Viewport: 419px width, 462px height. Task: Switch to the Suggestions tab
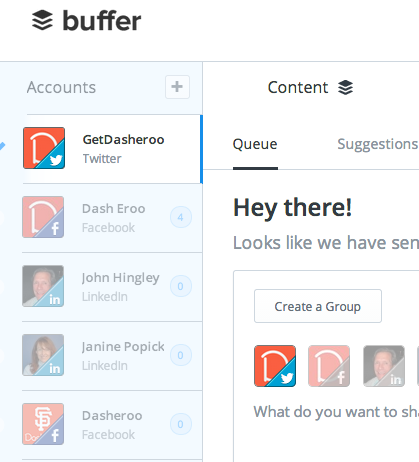point(378,144)
